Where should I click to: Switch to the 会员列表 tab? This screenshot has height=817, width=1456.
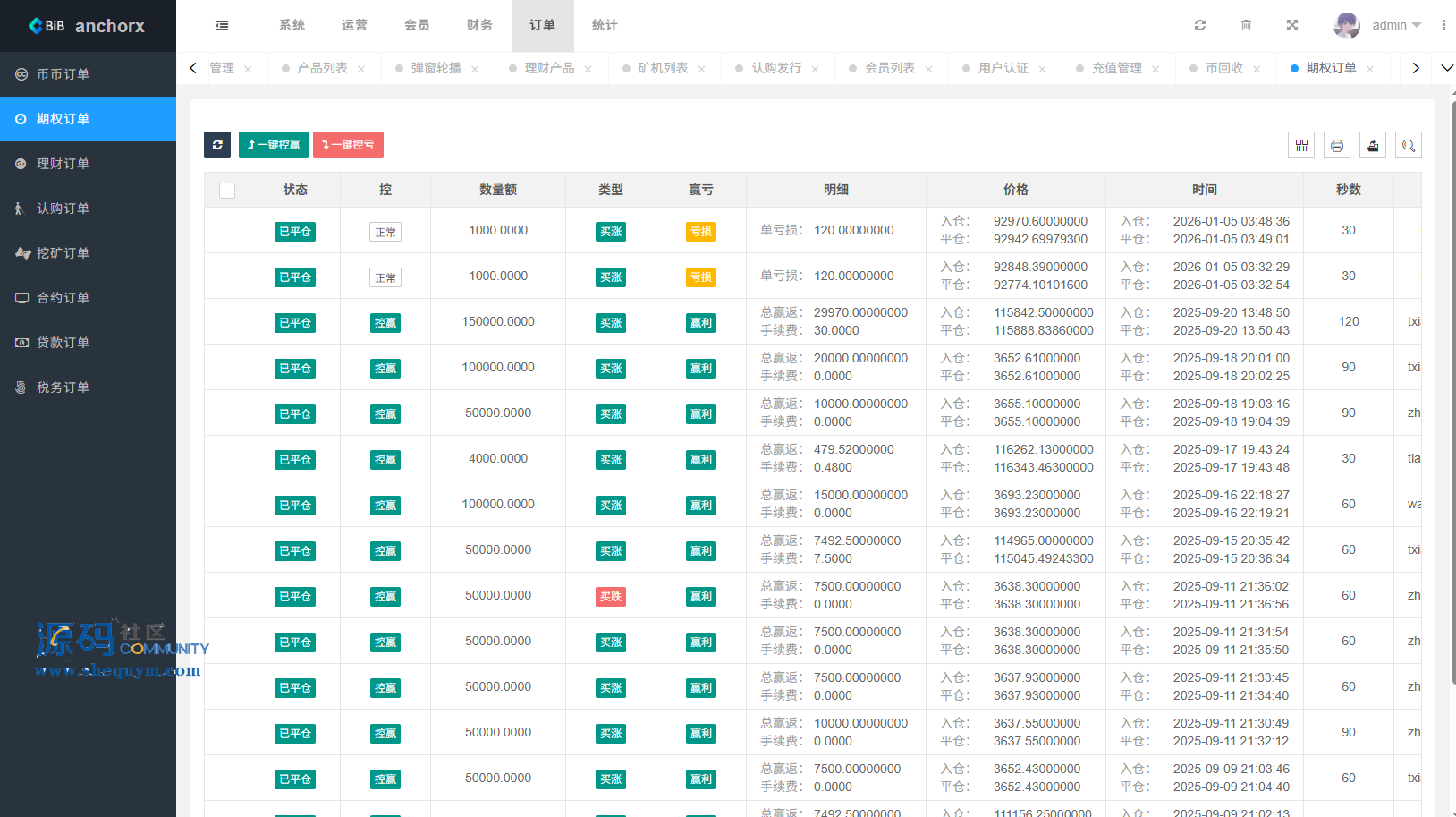889,69
